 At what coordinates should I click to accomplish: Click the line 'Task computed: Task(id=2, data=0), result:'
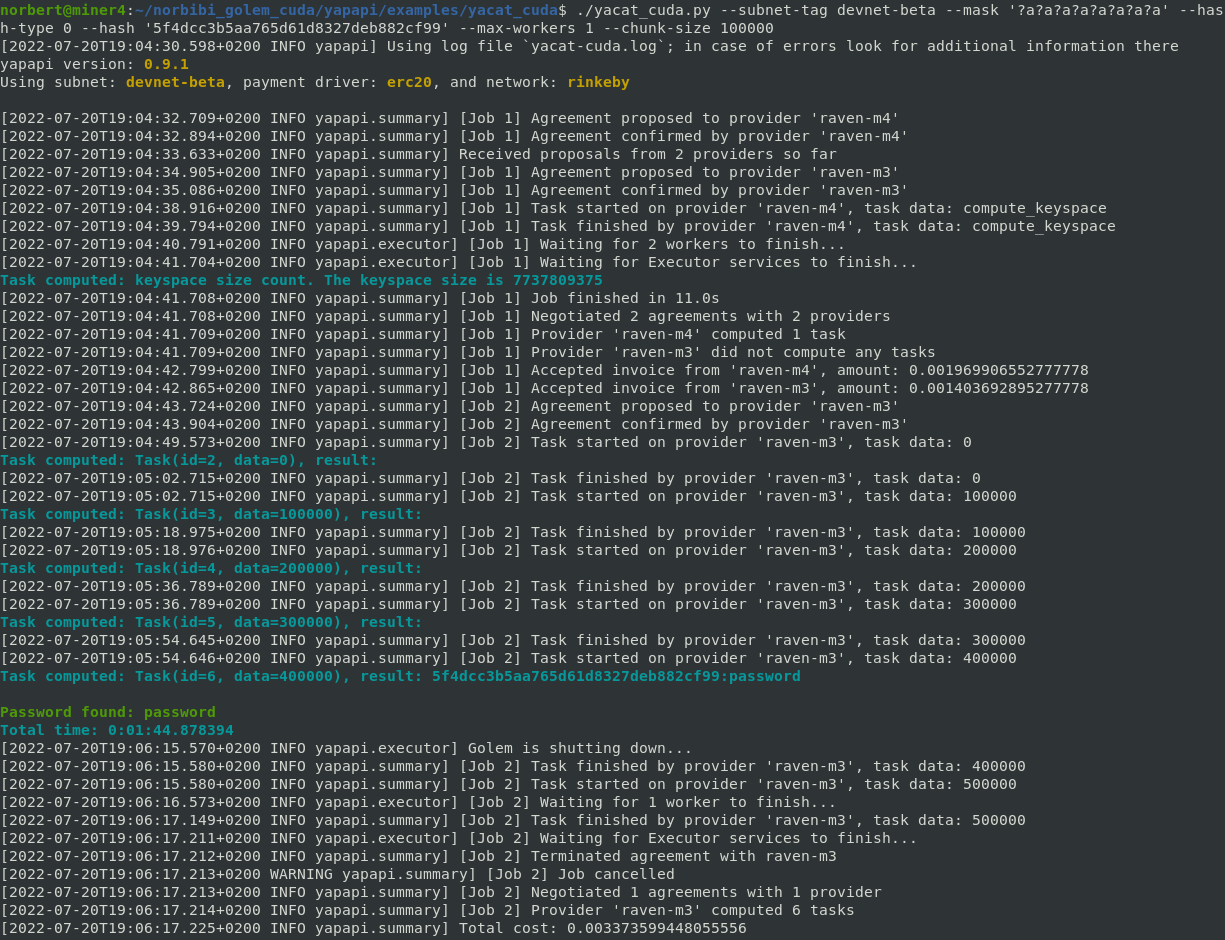tap(189, 460)
